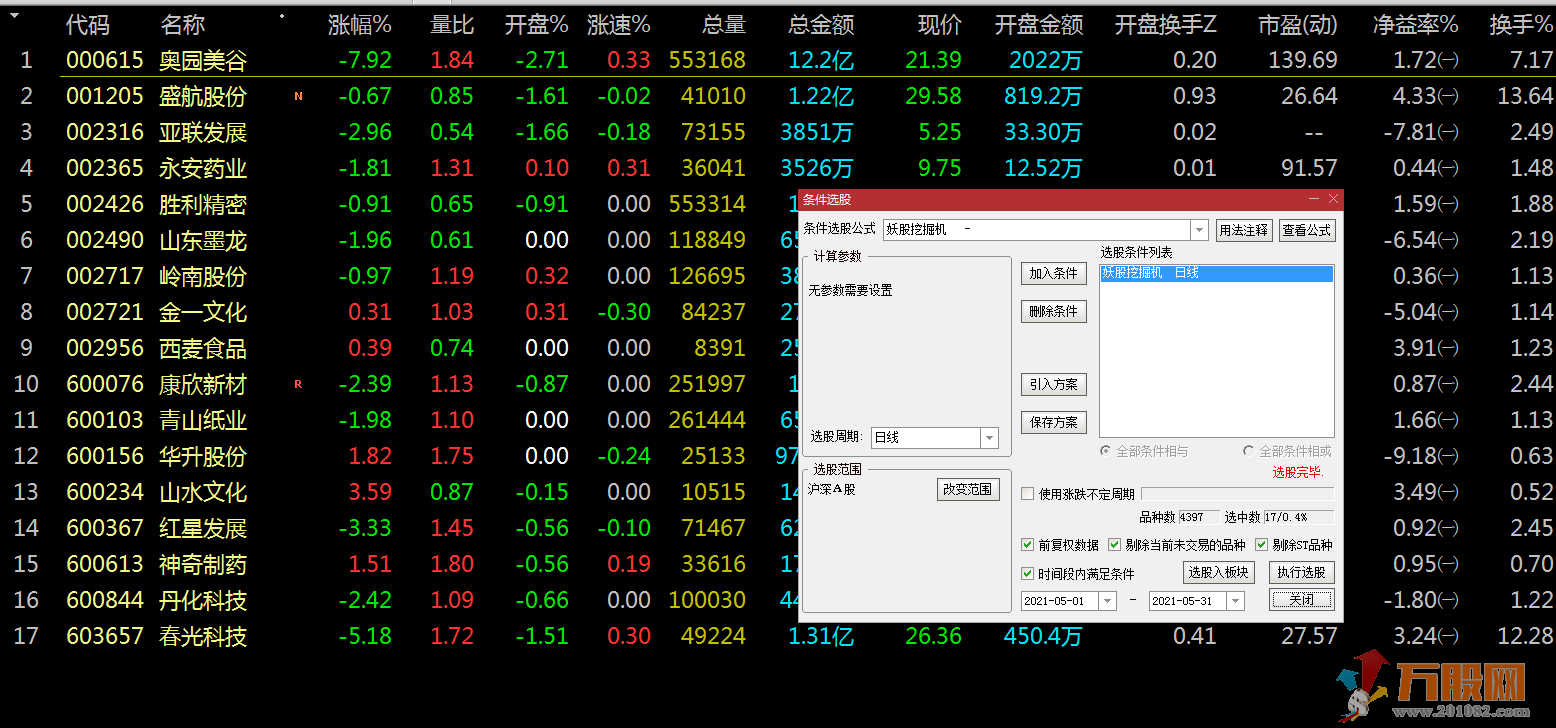The image size is (1556, 728).
Task: Click stock code 002717
Action: coord(105,276)
